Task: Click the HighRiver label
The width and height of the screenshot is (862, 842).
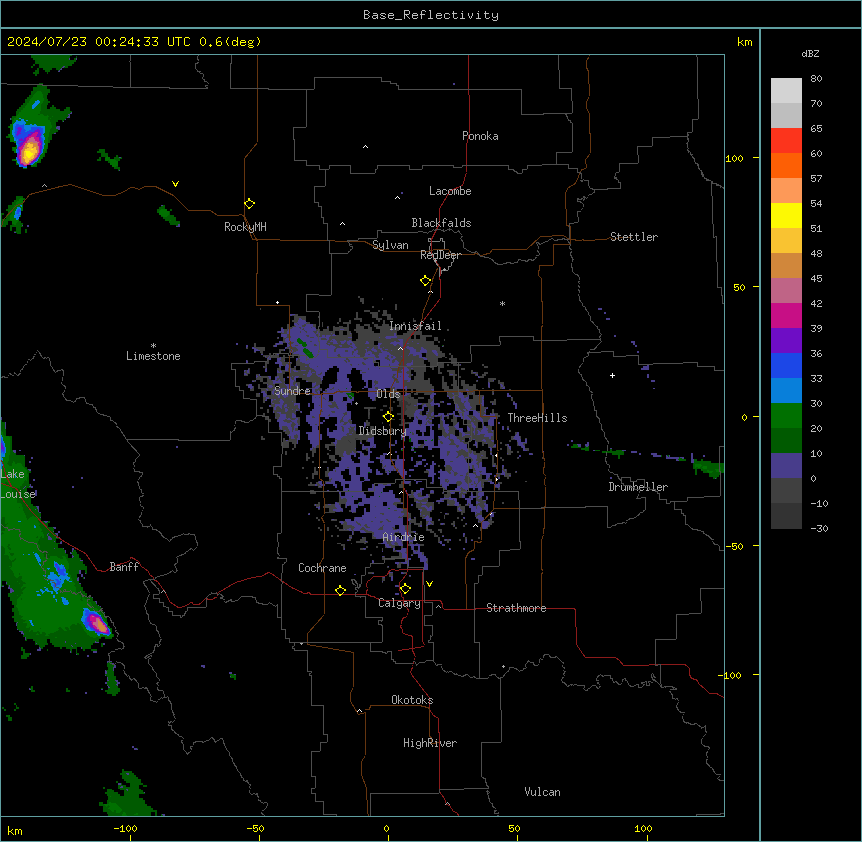Action: (x=430, y=743)
